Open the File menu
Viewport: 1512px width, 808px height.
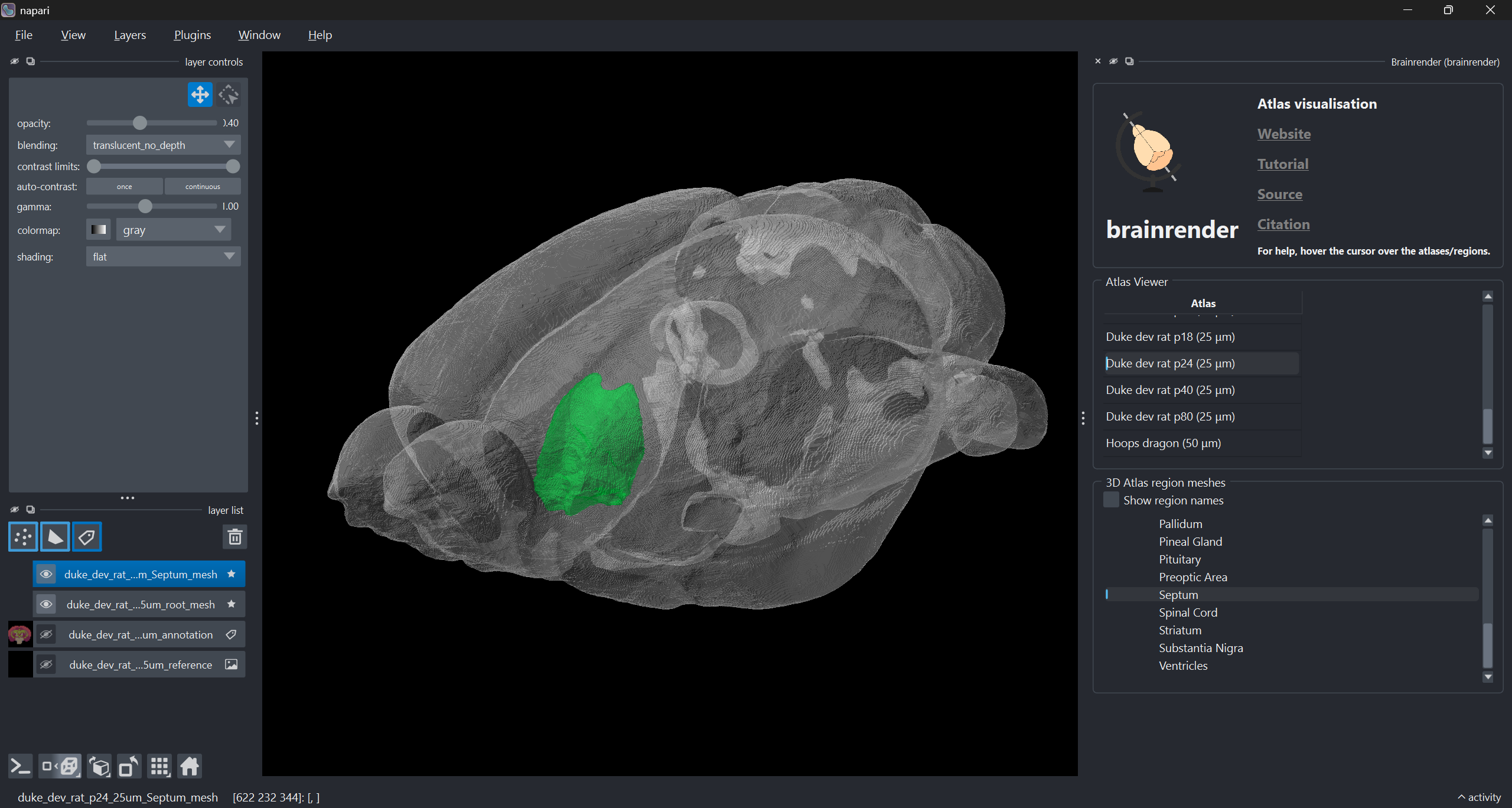[x=24, y=35]
